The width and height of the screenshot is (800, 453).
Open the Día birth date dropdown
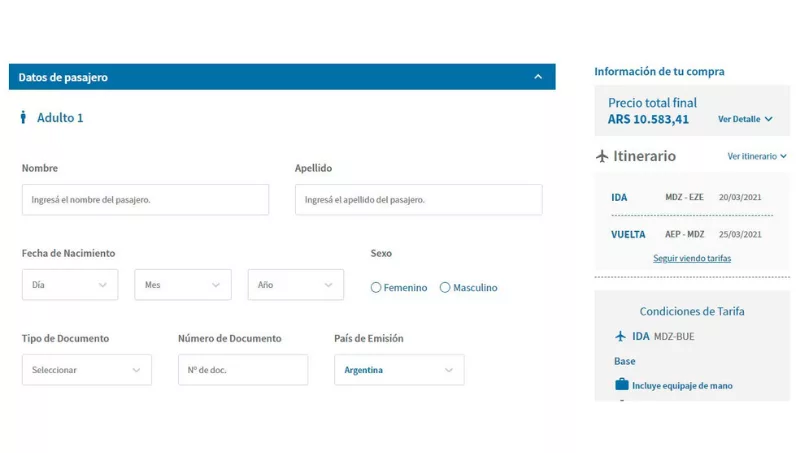coord(70,285)
